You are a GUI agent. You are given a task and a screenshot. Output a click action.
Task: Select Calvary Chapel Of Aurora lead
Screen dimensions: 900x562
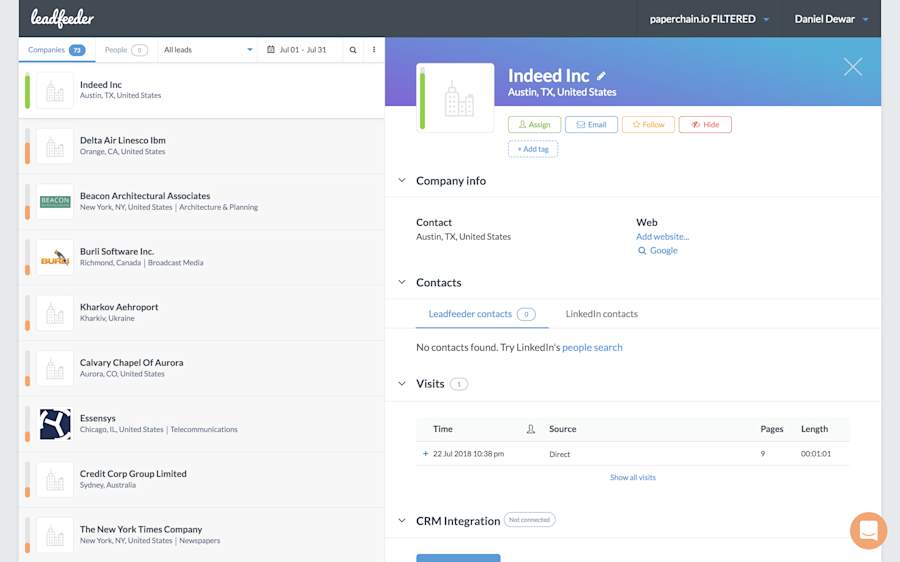[x=201, y=369]
